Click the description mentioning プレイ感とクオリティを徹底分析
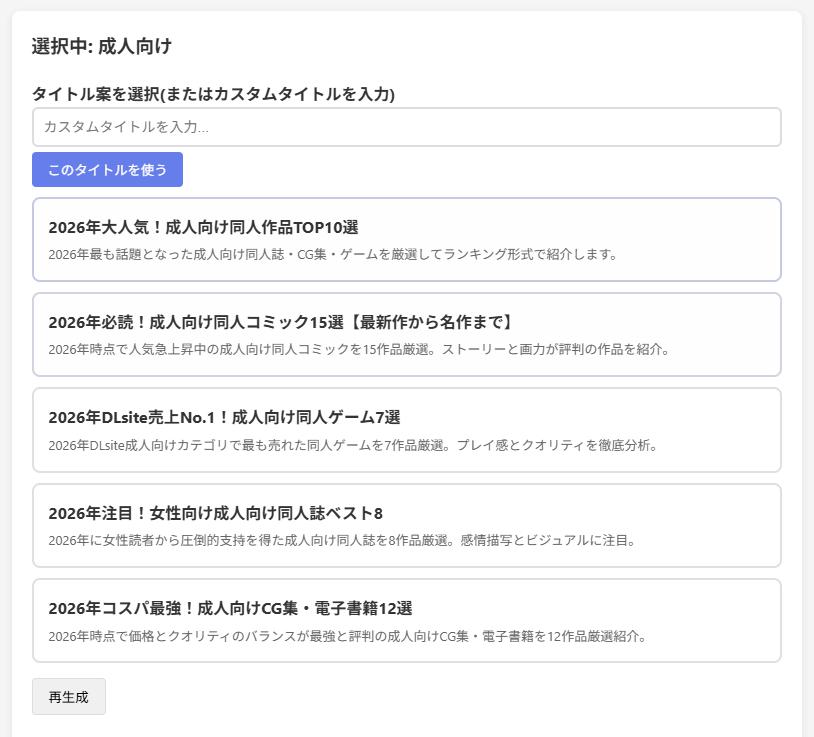The height and width of the screenshot is (737, 814). [352, 445]
